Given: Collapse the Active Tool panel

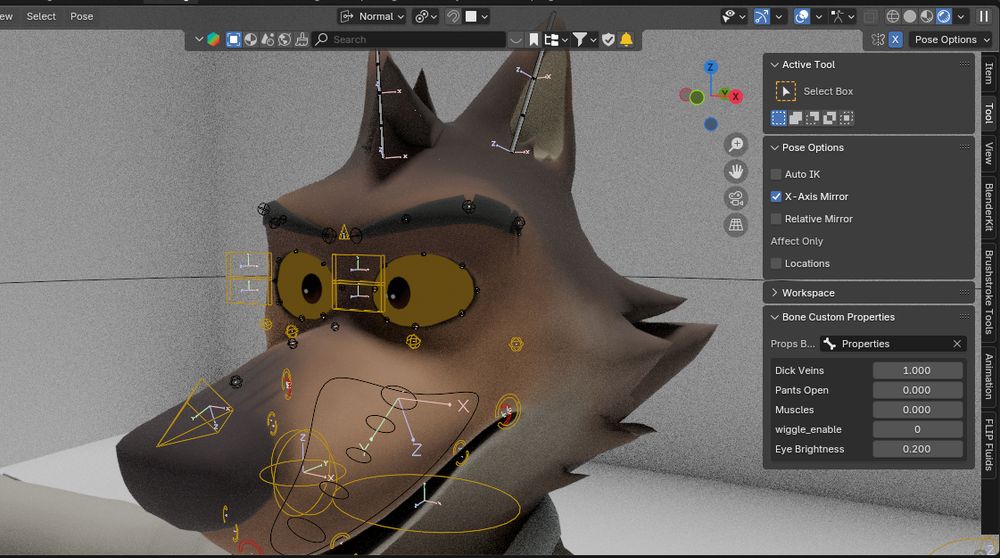Looking at the screenshot, I should pos(774,64).
